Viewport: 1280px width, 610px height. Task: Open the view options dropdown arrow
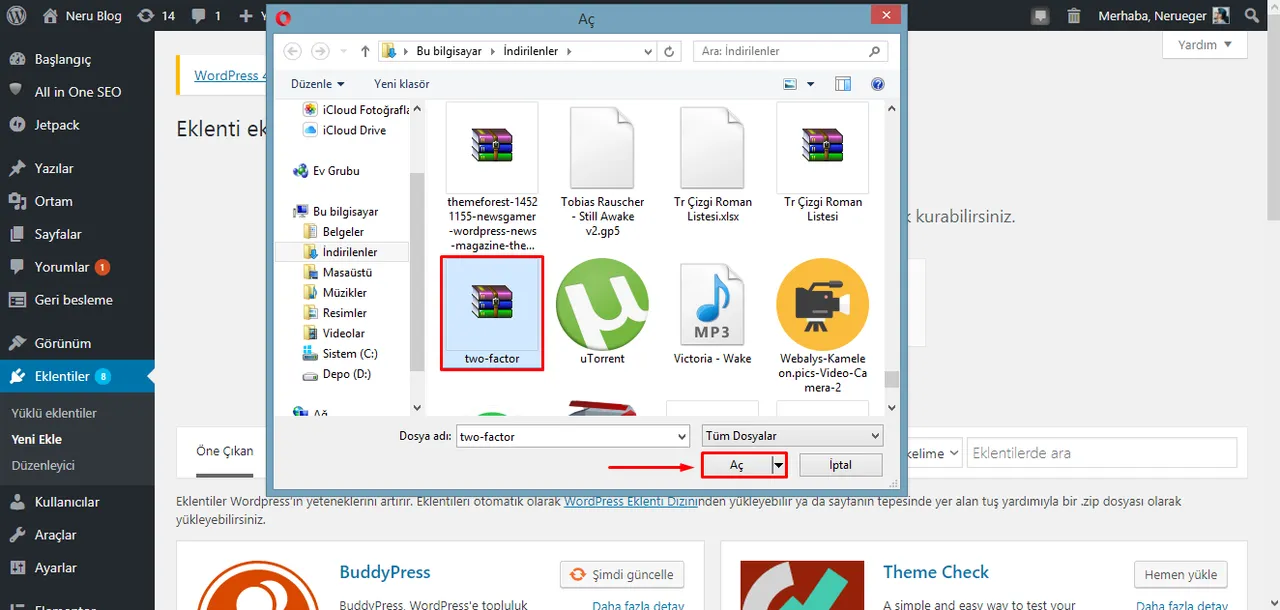811,84
